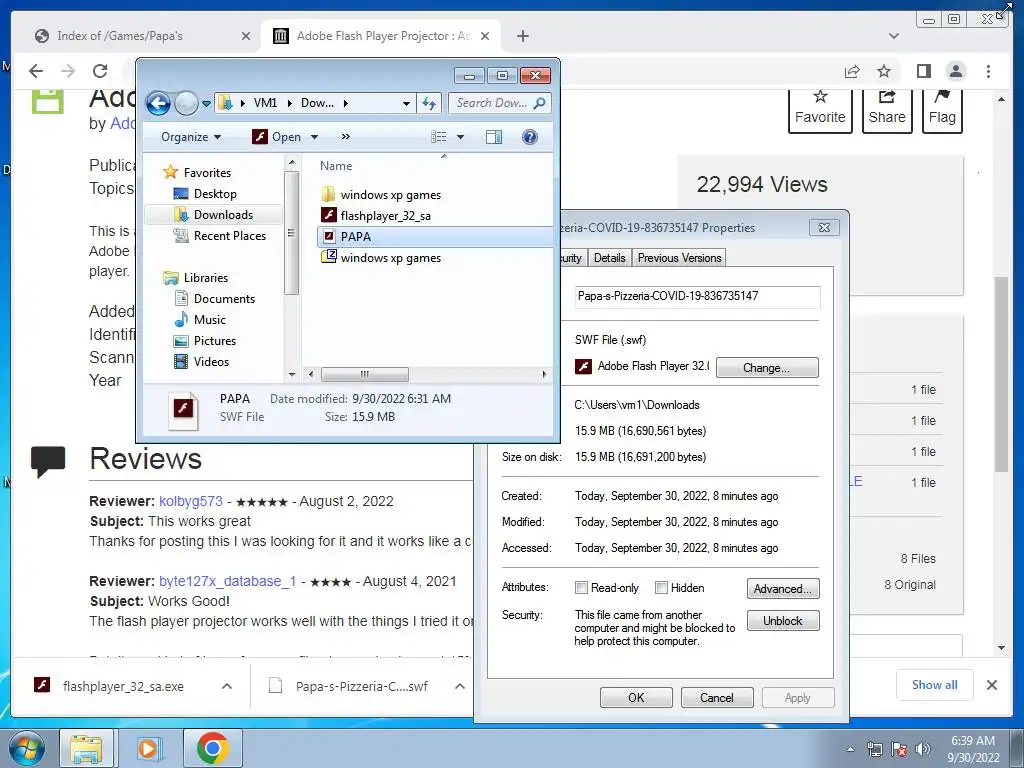Viewport: 1024px width, 768px height.
Task: Click the Explorer back arrow button
Action: coord(158,103)
